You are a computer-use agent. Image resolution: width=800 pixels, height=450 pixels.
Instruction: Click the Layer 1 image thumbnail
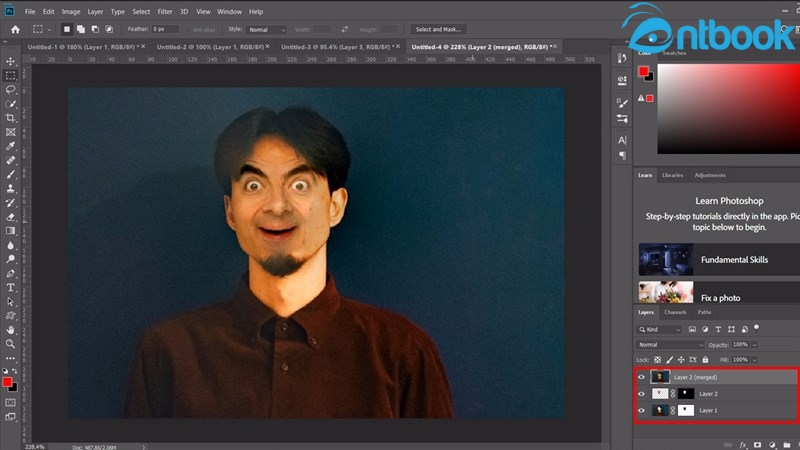(660, 410)
